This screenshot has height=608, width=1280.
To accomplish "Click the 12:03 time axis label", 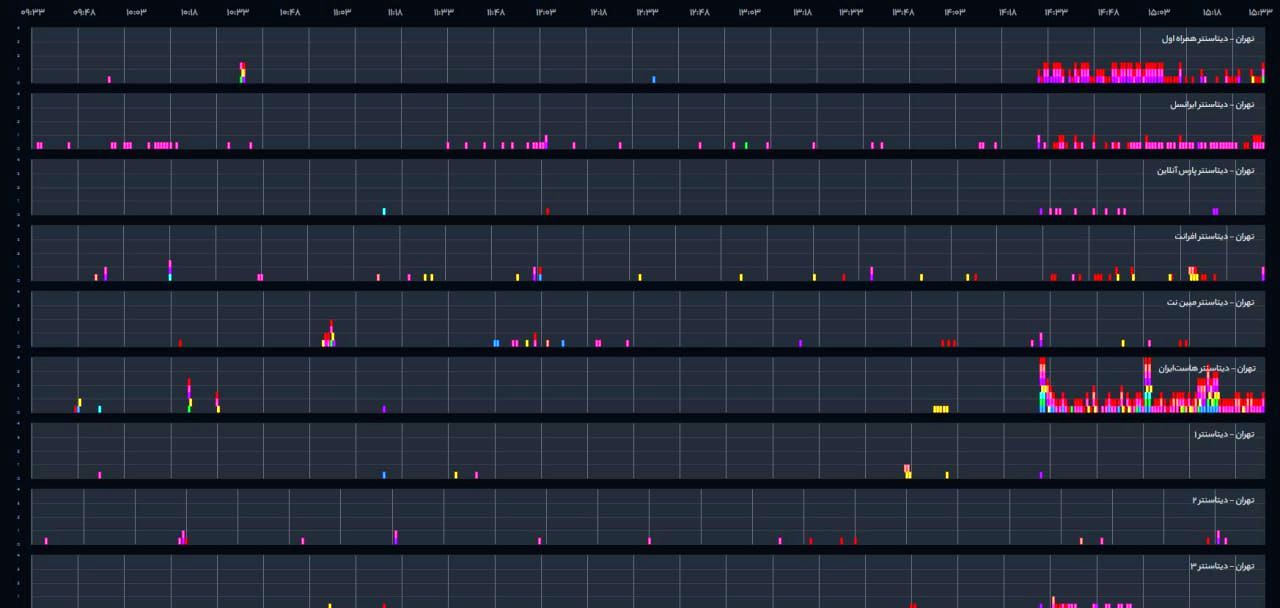I will (545, 12).
